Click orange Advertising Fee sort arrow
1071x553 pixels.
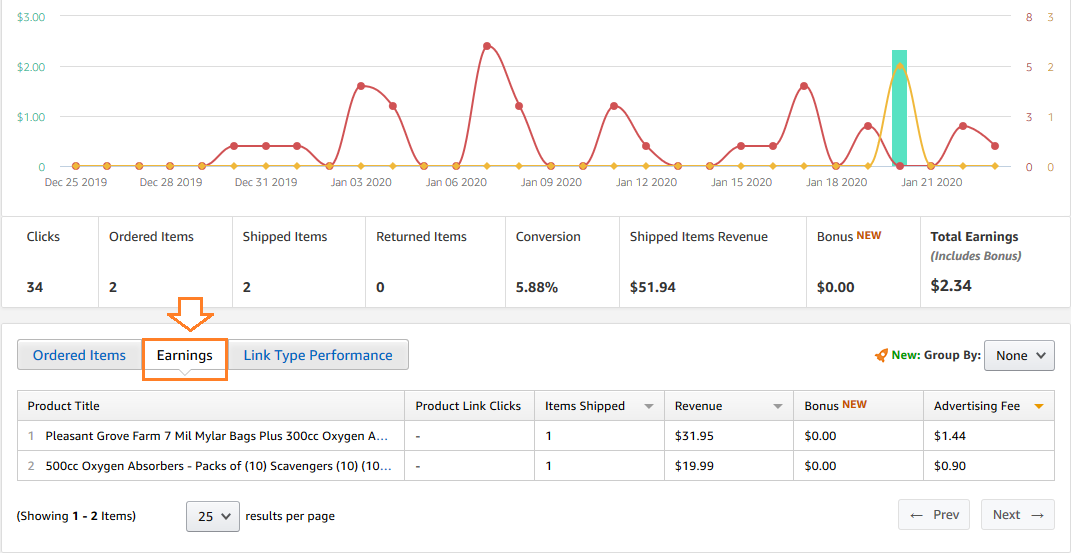coord(1039,407)
